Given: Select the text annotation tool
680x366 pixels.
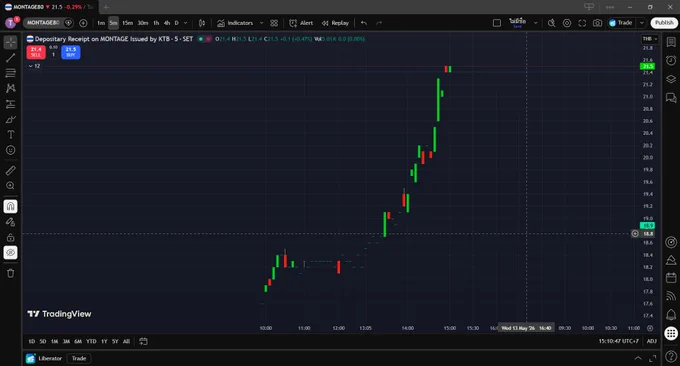Looking at the screenshot, I should click(10, 135).
